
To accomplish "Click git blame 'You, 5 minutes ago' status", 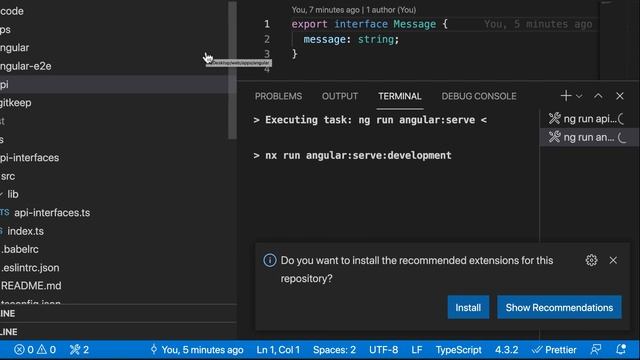I will pos(197,350).
